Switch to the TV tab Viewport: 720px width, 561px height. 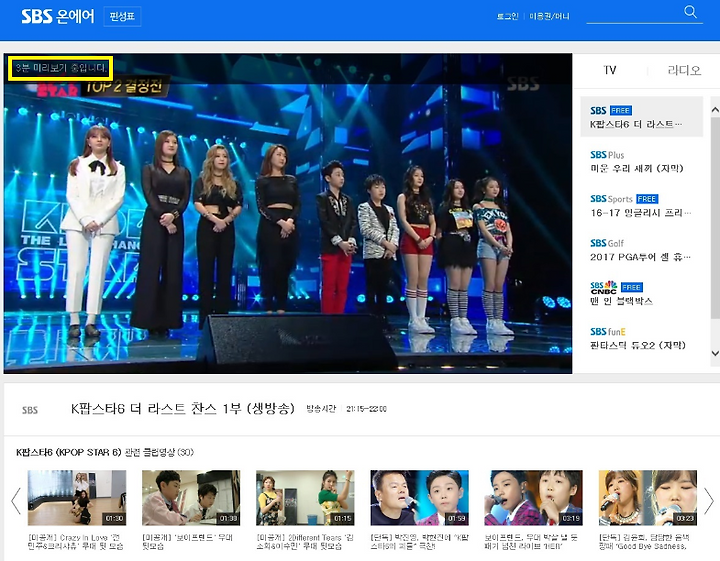(x=610, y=70)
